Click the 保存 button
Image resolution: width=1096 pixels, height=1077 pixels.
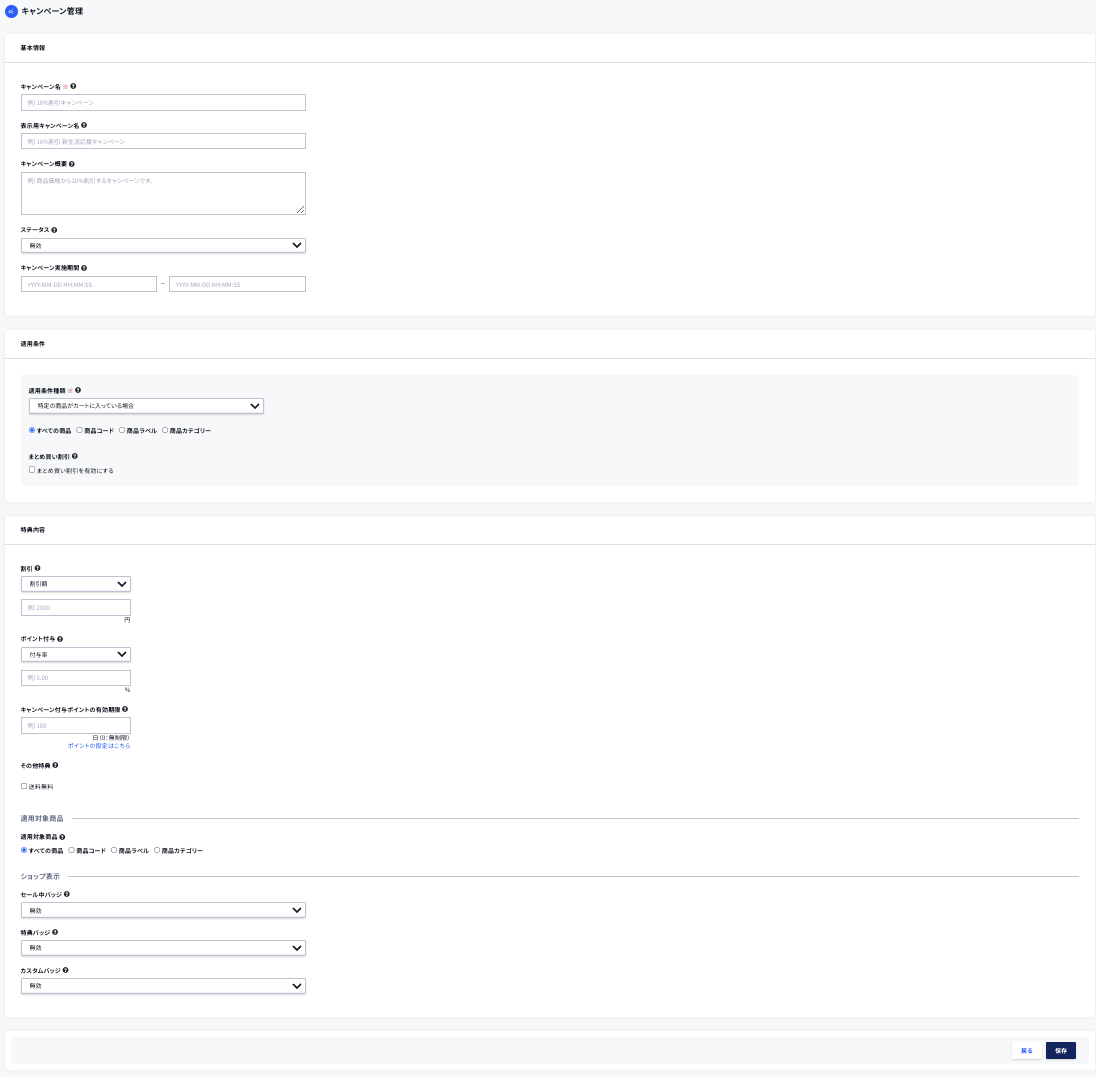1060,1051
